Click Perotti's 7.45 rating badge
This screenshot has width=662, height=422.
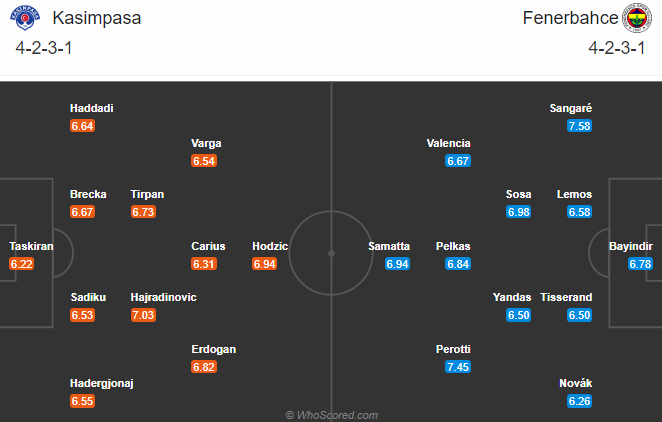coord(459,367)
